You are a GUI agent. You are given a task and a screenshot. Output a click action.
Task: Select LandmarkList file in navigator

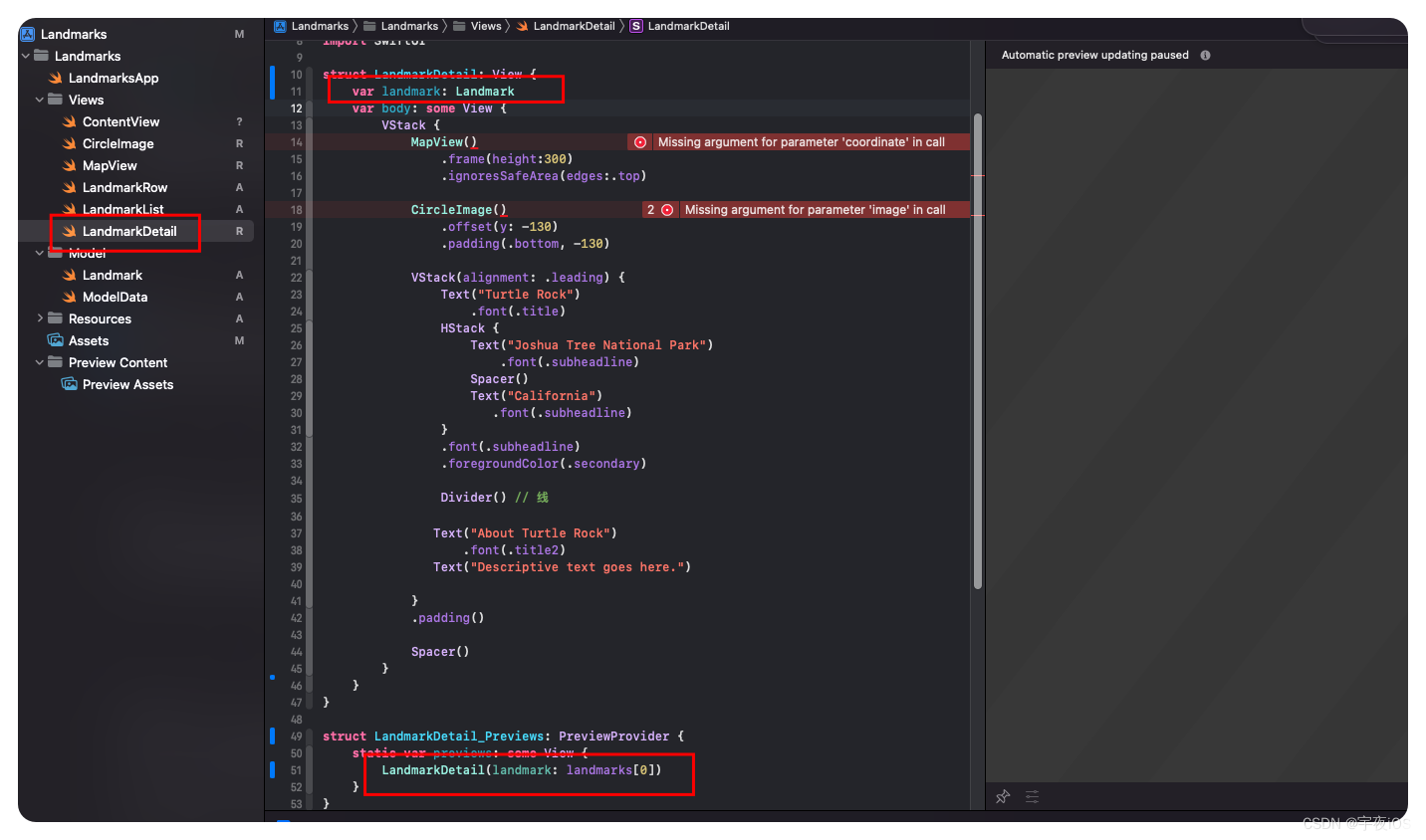(122, 209)
